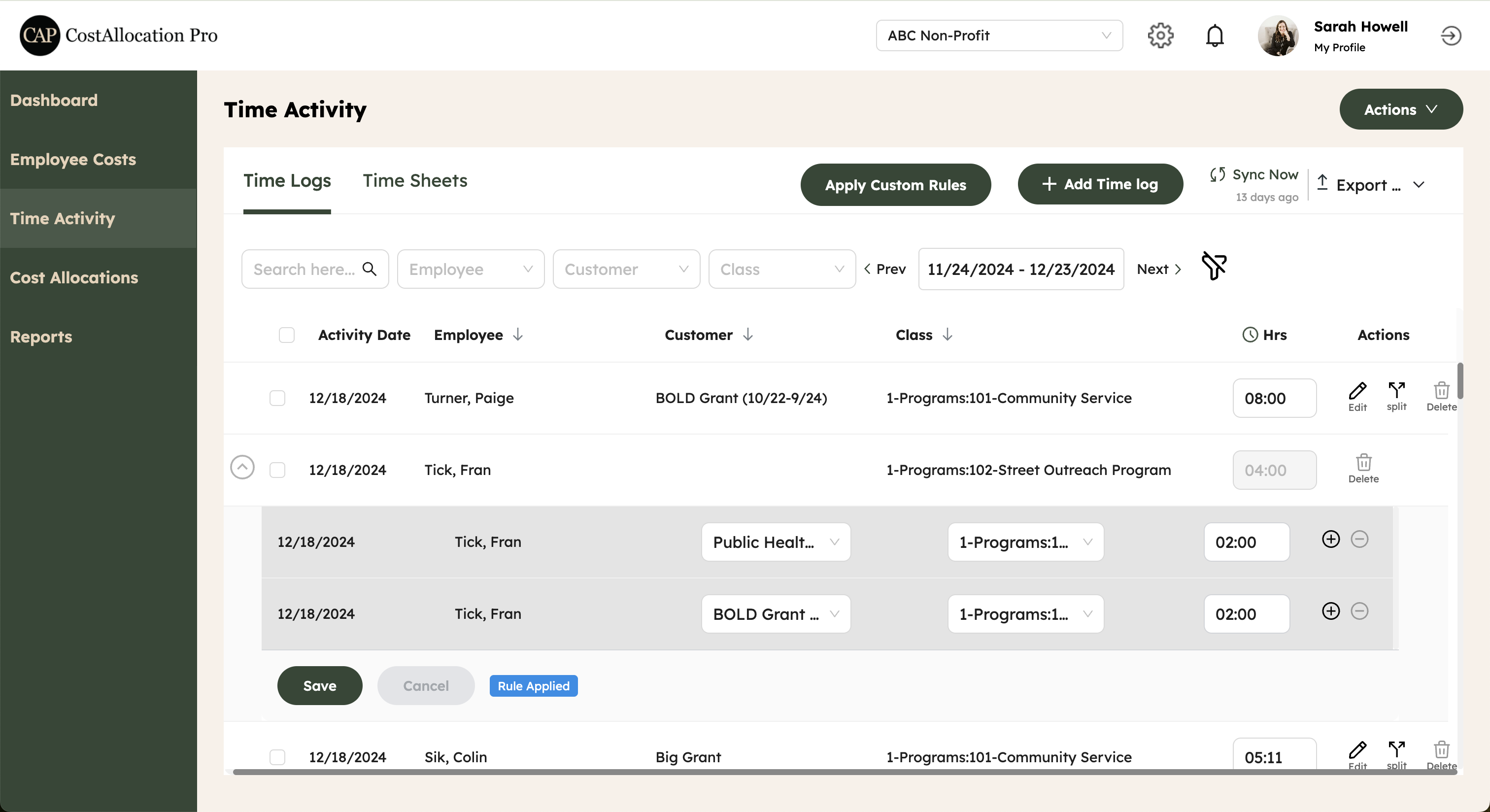1490x812 pixels.
Task: Switch to the Time Sheets tab
Action: pyautogui.click(x=415, y=180)
